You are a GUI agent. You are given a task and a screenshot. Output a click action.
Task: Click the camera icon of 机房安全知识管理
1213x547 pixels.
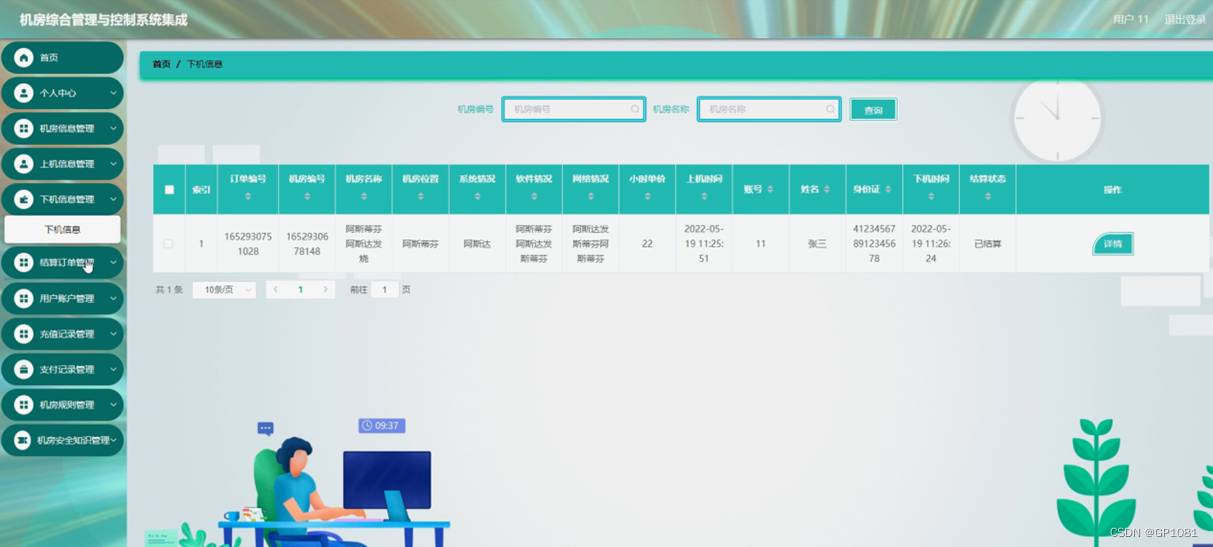pyautogui.click(x=22, y=440)
